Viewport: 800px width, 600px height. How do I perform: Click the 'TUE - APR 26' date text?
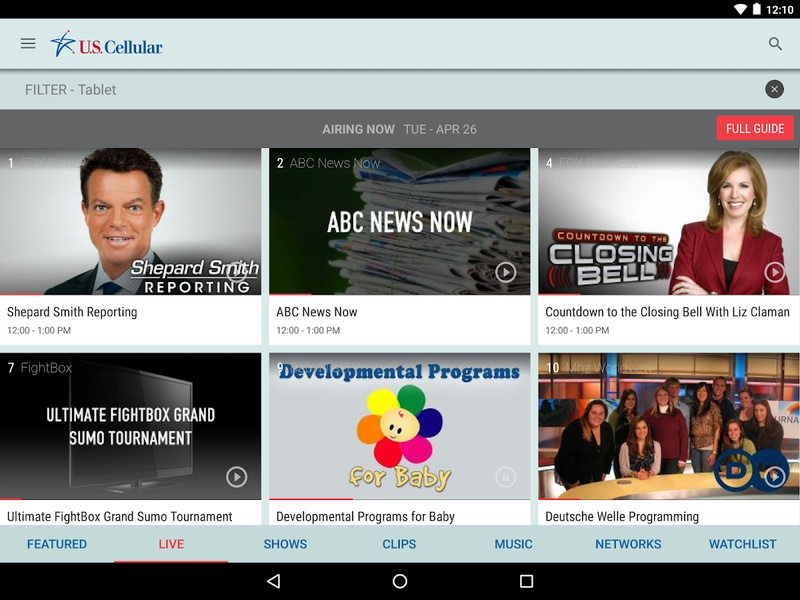440,129
